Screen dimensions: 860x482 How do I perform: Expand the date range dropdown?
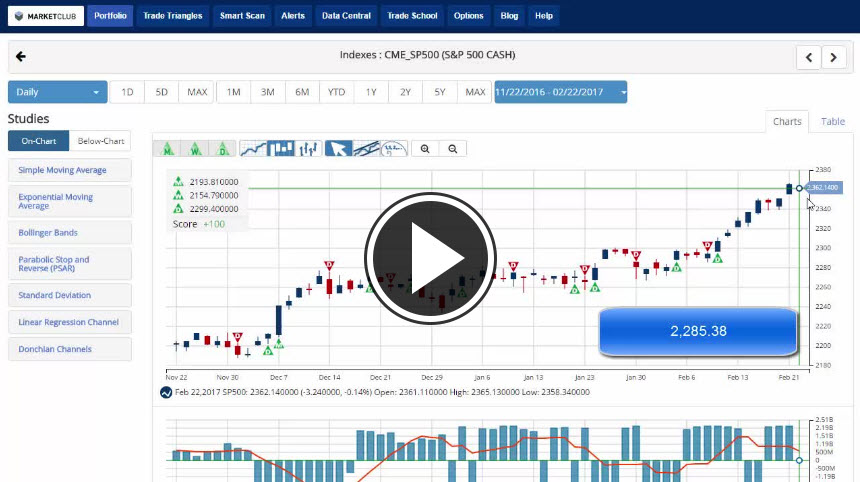pyautogui.click(x=560, y=92)
